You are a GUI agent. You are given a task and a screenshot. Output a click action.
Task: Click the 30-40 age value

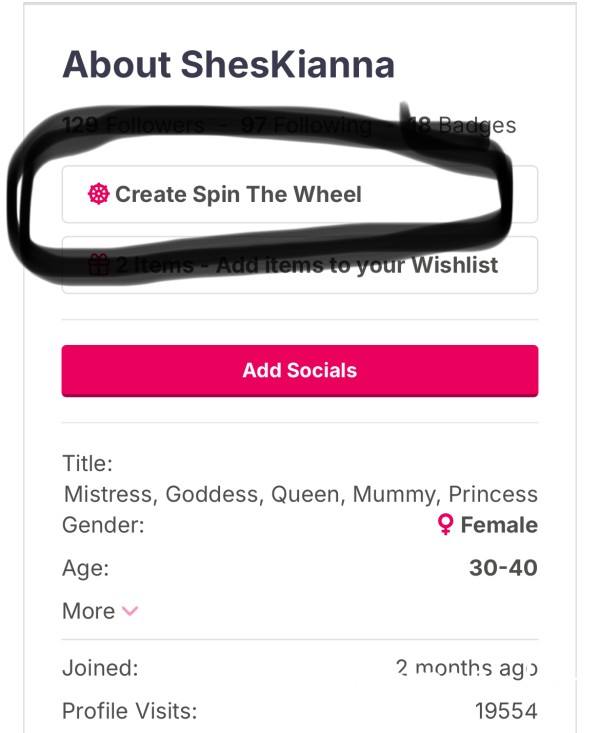click(x=503, y=568)
